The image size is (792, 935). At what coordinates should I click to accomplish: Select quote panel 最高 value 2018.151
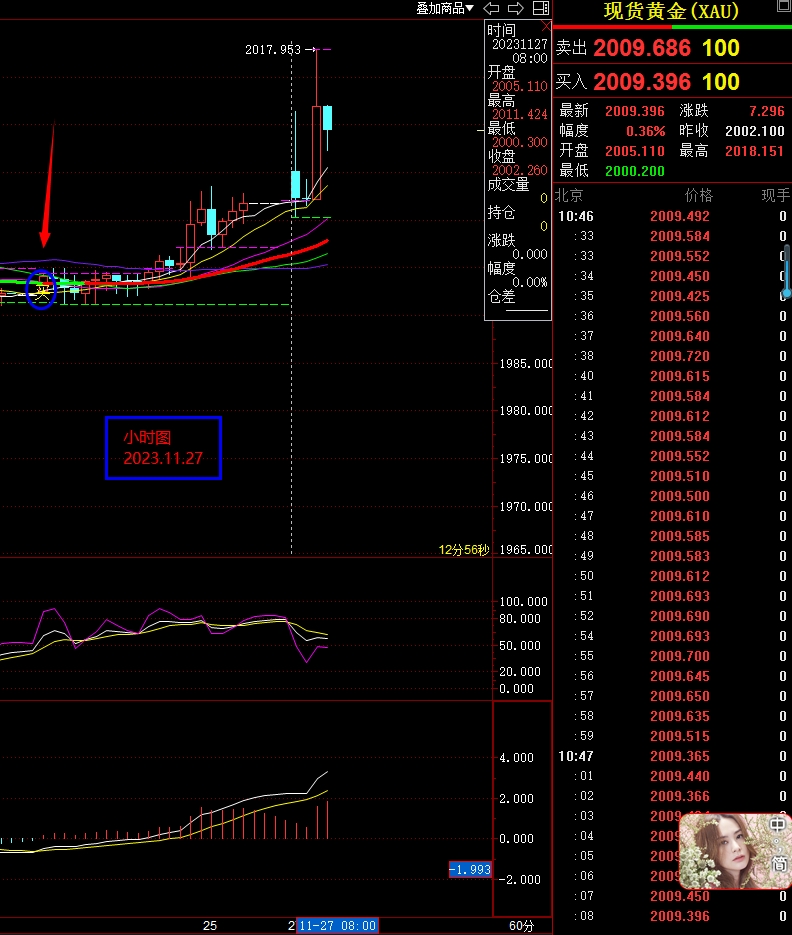(x=754, y=151)
